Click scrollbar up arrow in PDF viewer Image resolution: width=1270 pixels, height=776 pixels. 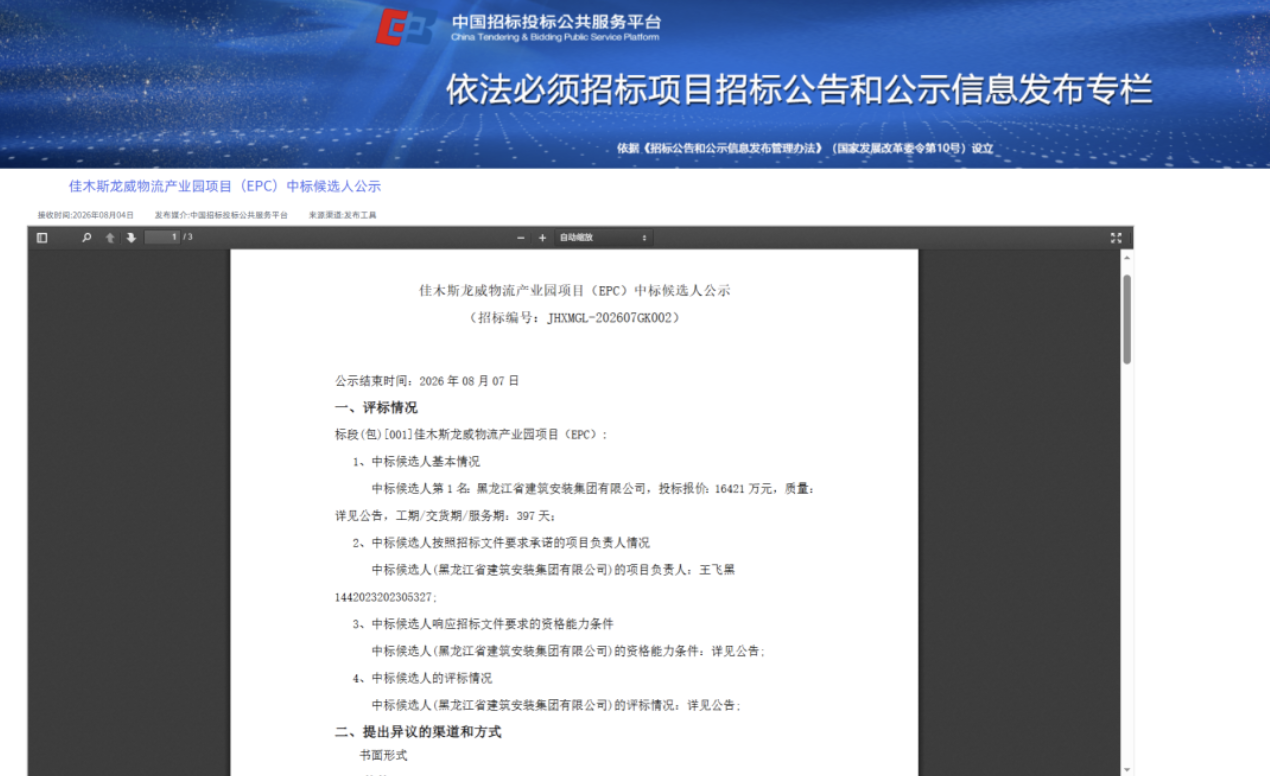click(1127, 257)
